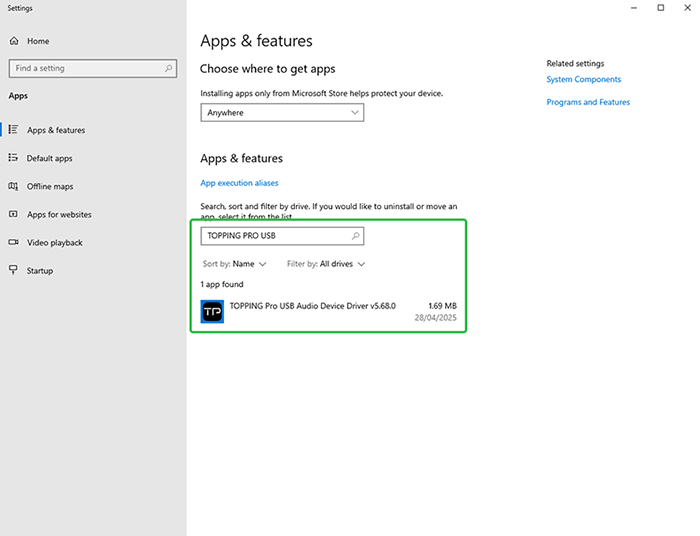Minimize the Settings window
This screenshot has width=700, height=536.
[633, 8]
